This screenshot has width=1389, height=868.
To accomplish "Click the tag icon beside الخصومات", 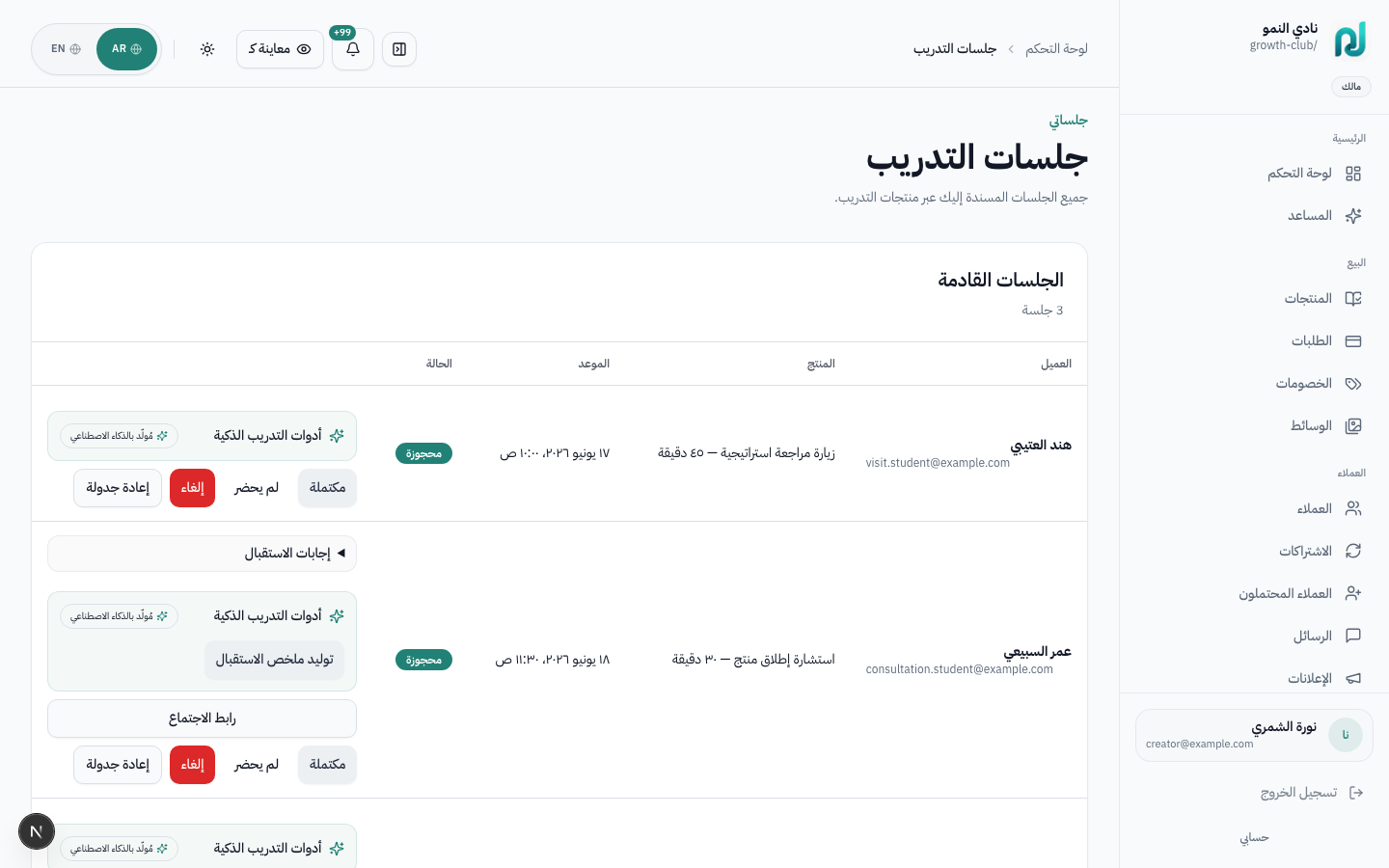I will coord(1353,384).
